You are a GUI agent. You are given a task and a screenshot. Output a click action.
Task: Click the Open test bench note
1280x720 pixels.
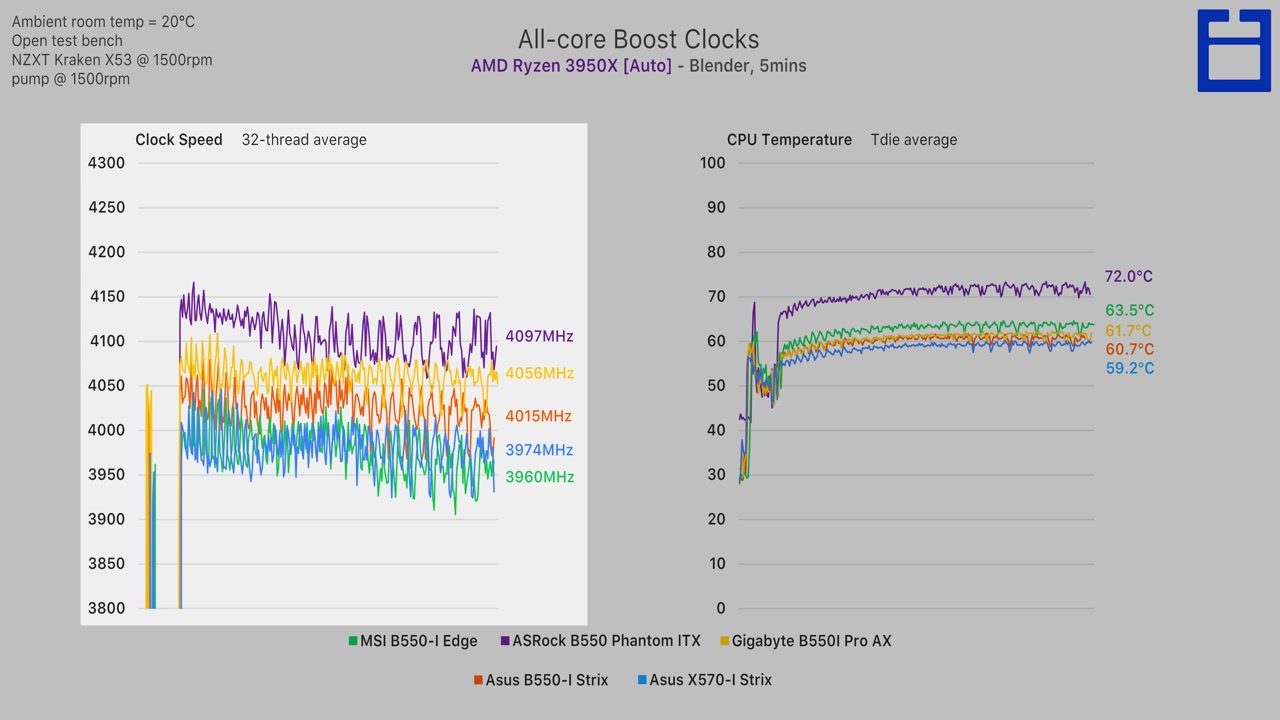click(x=67, y=41)
